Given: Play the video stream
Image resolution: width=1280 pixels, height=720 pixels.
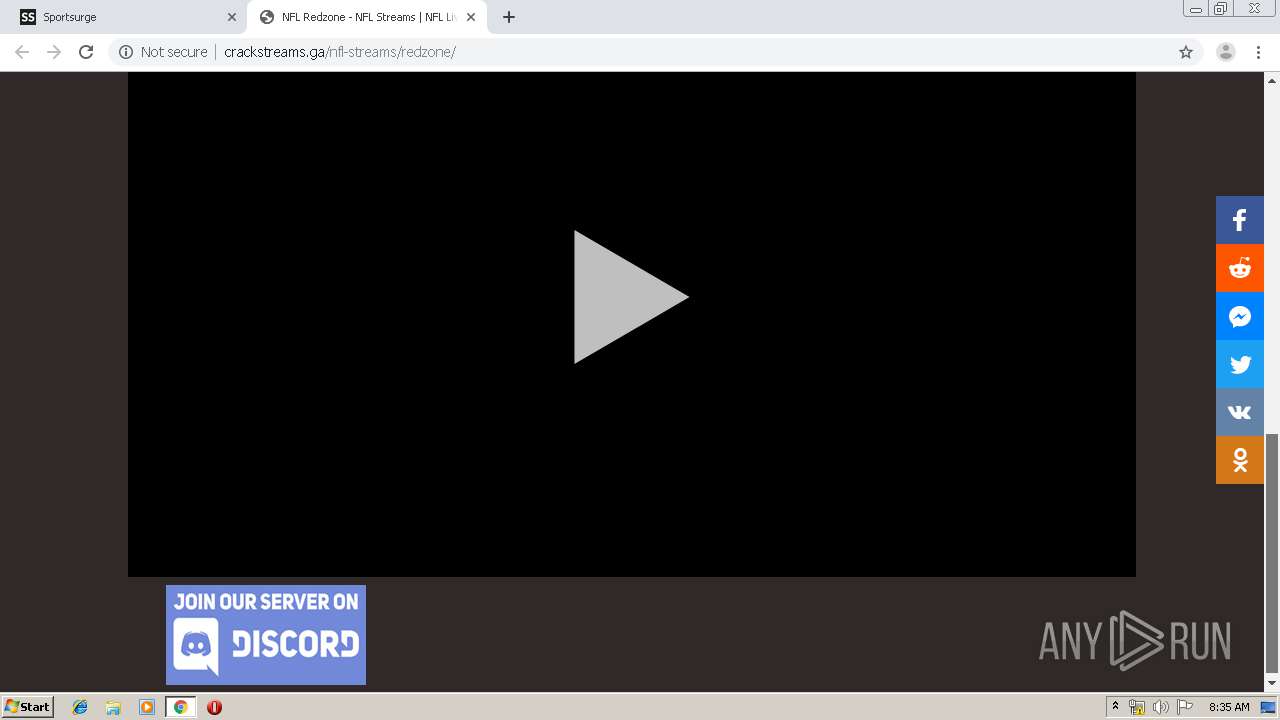Looking at the screenshot, I should pyautogui.click(x=631, y=297).
